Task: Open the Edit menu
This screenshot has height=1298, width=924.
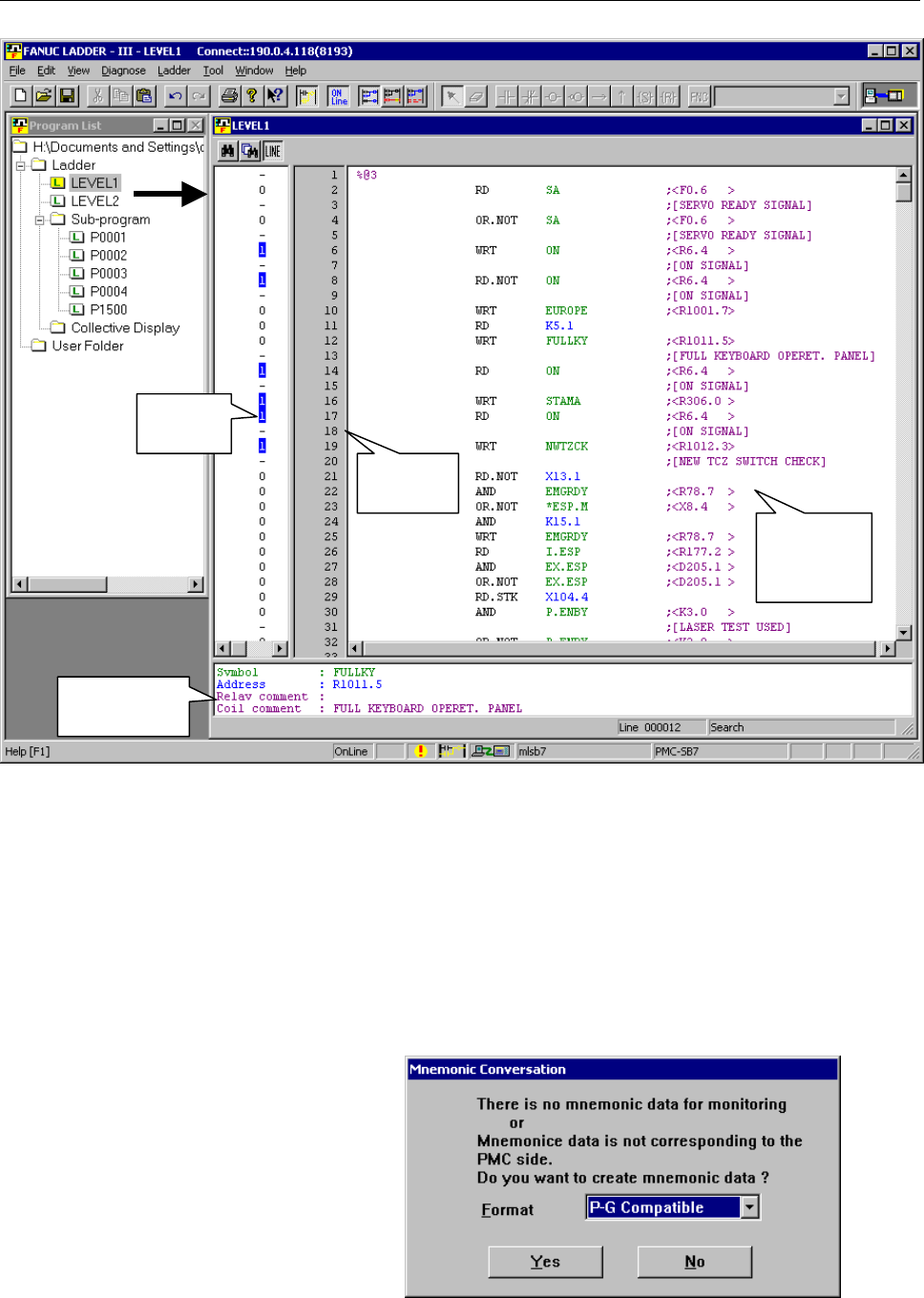Action: (46, 71)
